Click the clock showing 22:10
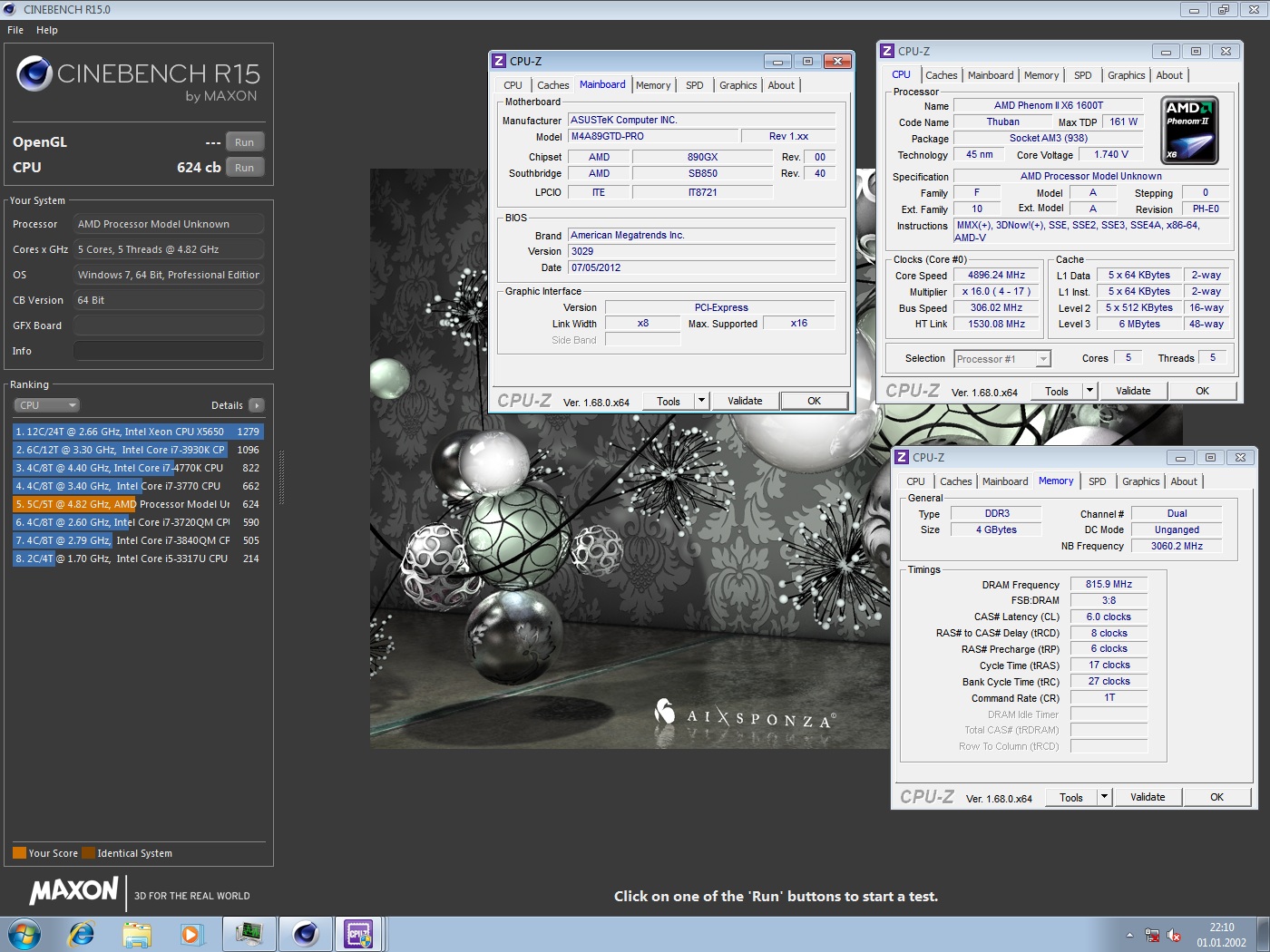This screenshot has width=1270, height=952. (x=1221, y=928)
